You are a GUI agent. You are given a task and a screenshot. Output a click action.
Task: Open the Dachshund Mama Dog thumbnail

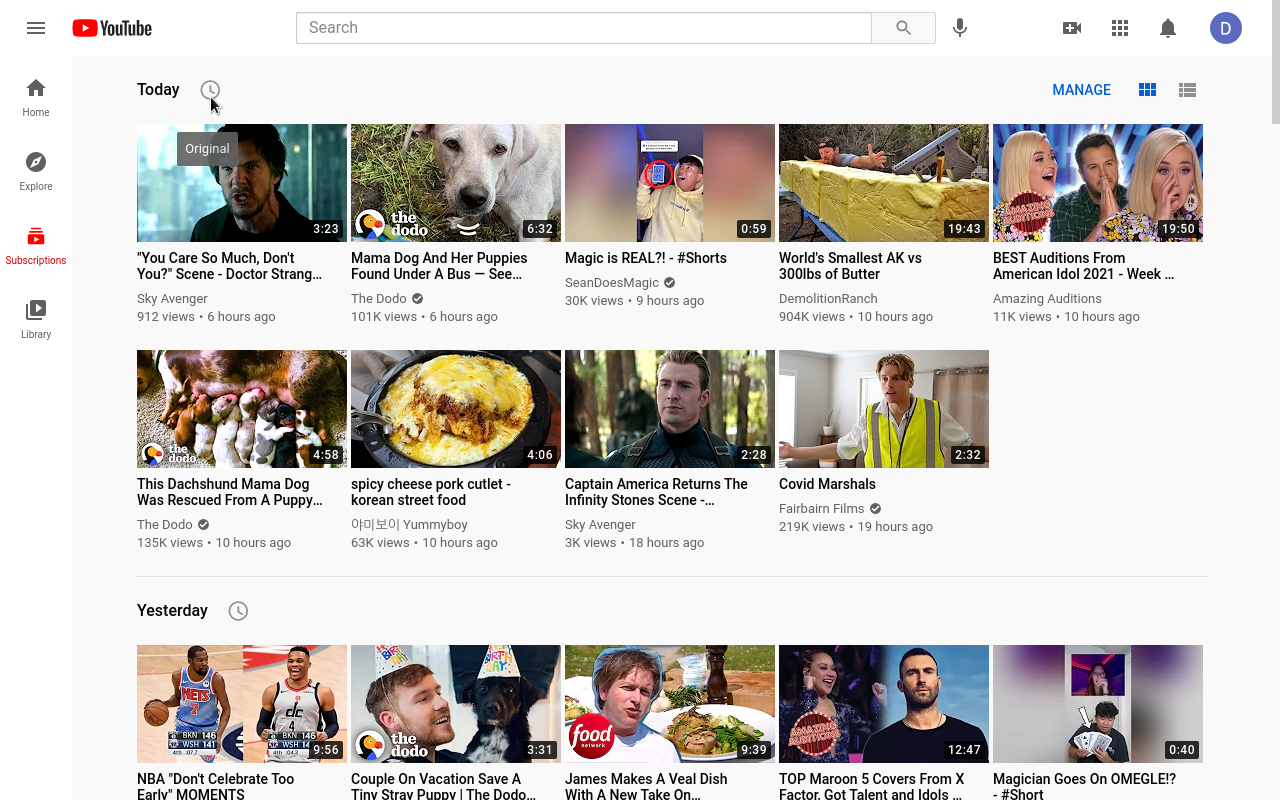click(x=242, y=409)
